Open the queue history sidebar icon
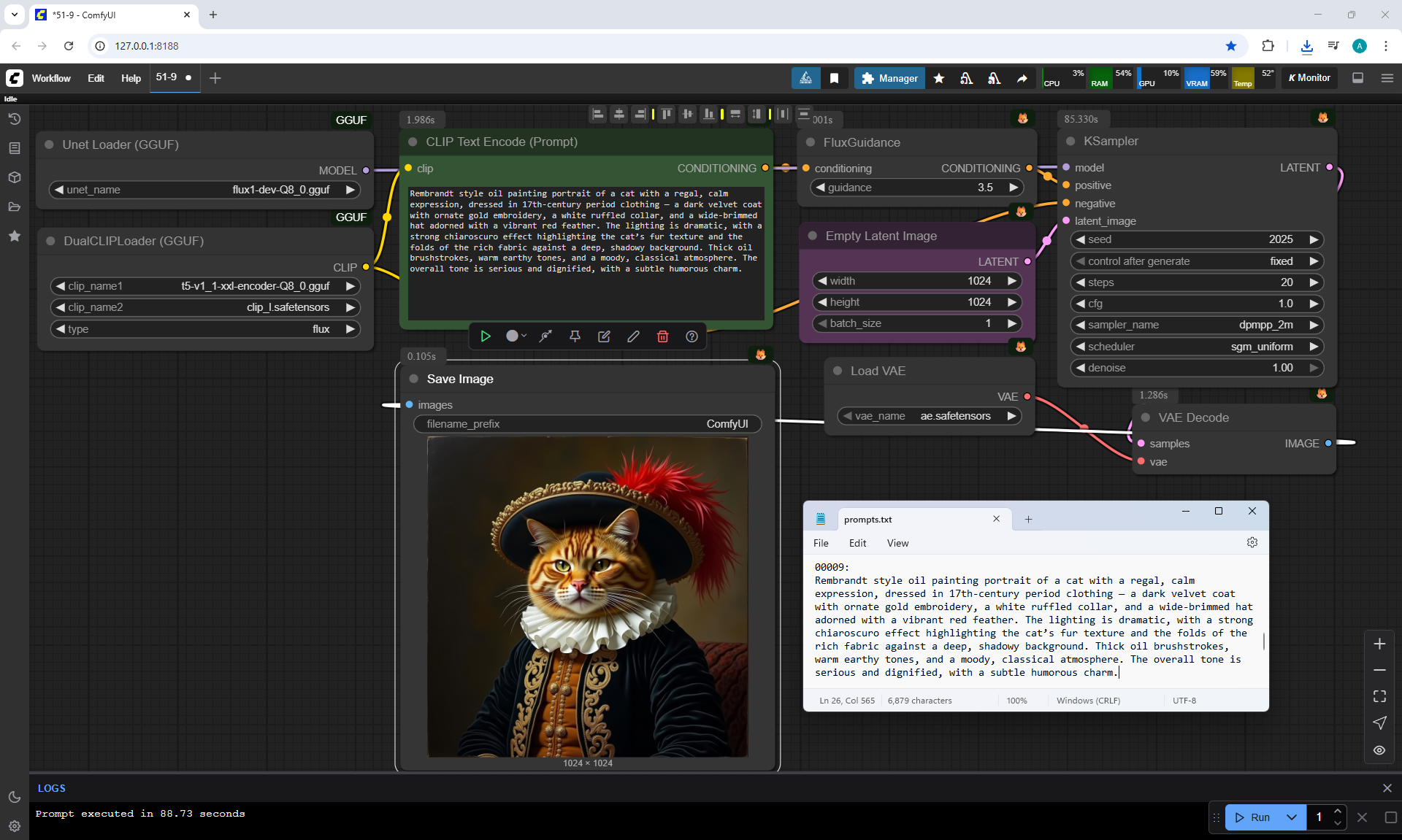This screenshot has height=840, width=1402. [x=14, y=119]
